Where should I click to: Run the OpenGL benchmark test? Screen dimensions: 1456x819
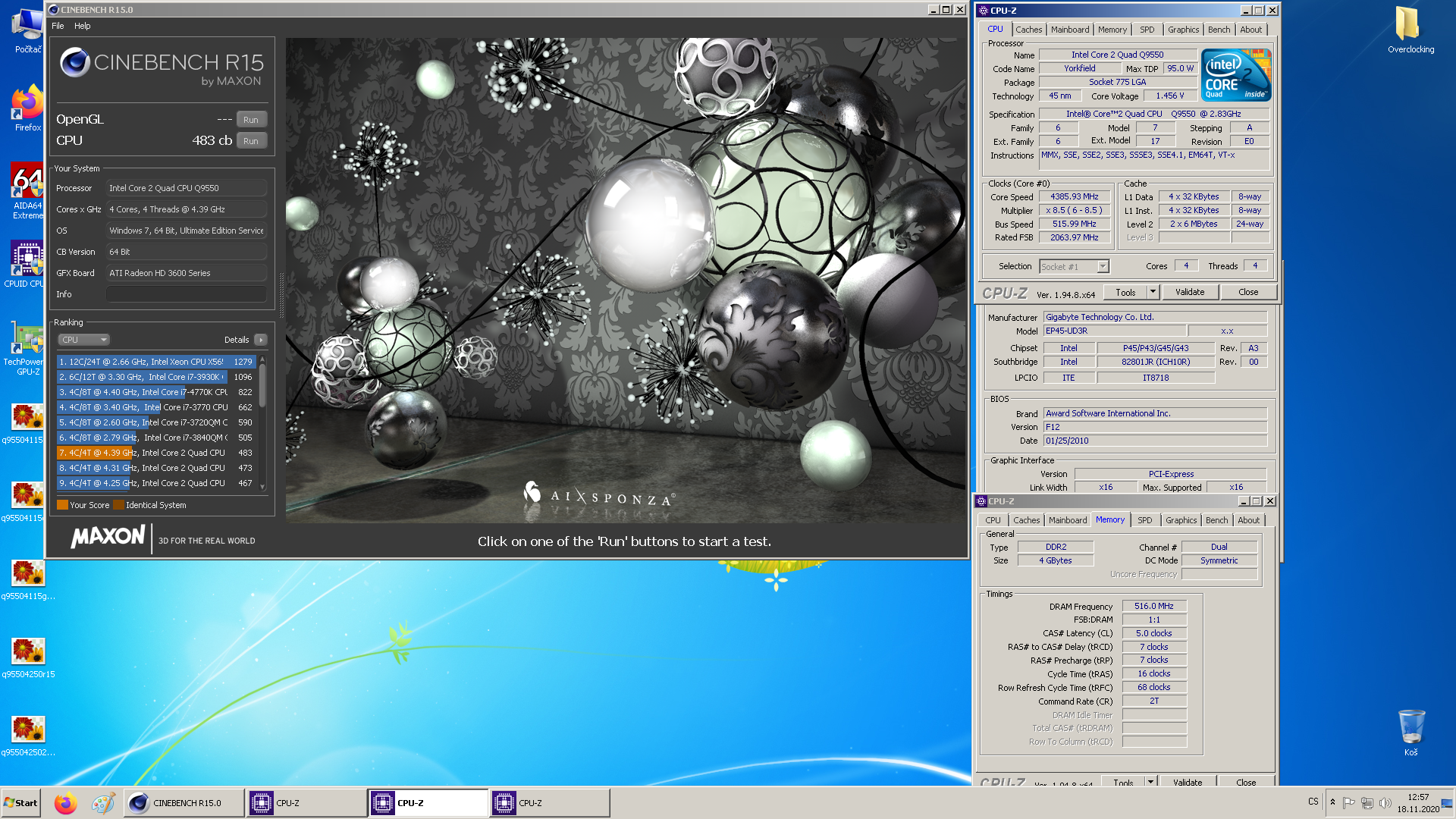click(251, 120)
